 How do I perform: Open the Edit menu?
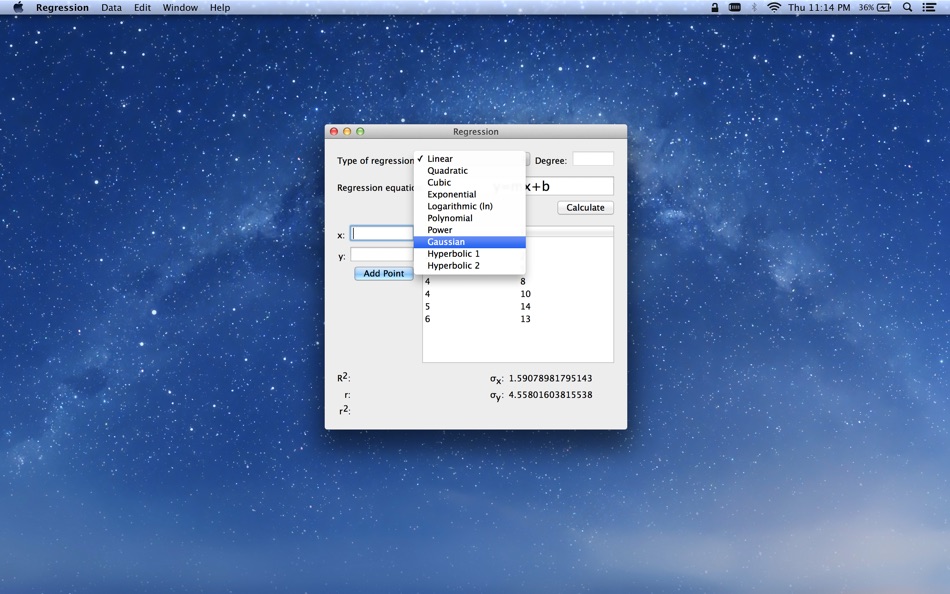click(x=142, y=7)
